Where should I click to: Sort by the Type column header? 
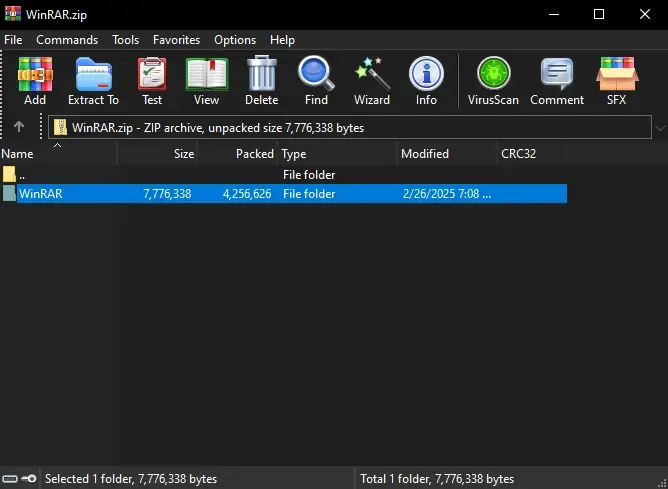(x=337, y=154)
